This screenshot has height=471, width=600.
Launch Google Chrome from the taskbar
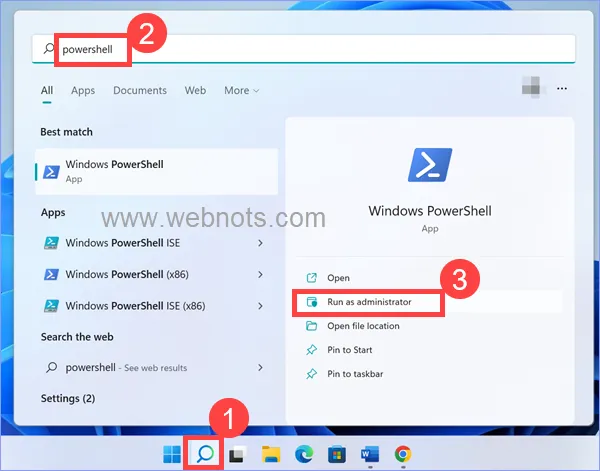click(403, 454)
